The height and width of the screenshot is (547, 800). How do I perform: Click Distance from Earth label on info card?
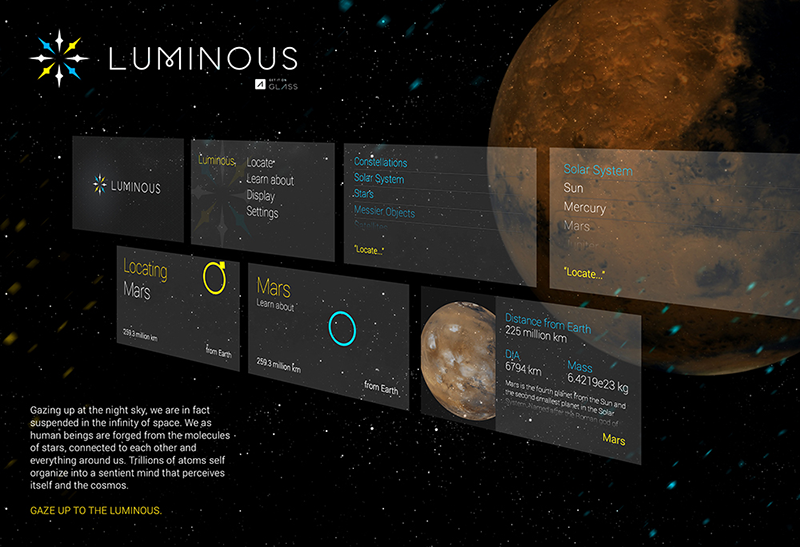[x=548, y=324]
